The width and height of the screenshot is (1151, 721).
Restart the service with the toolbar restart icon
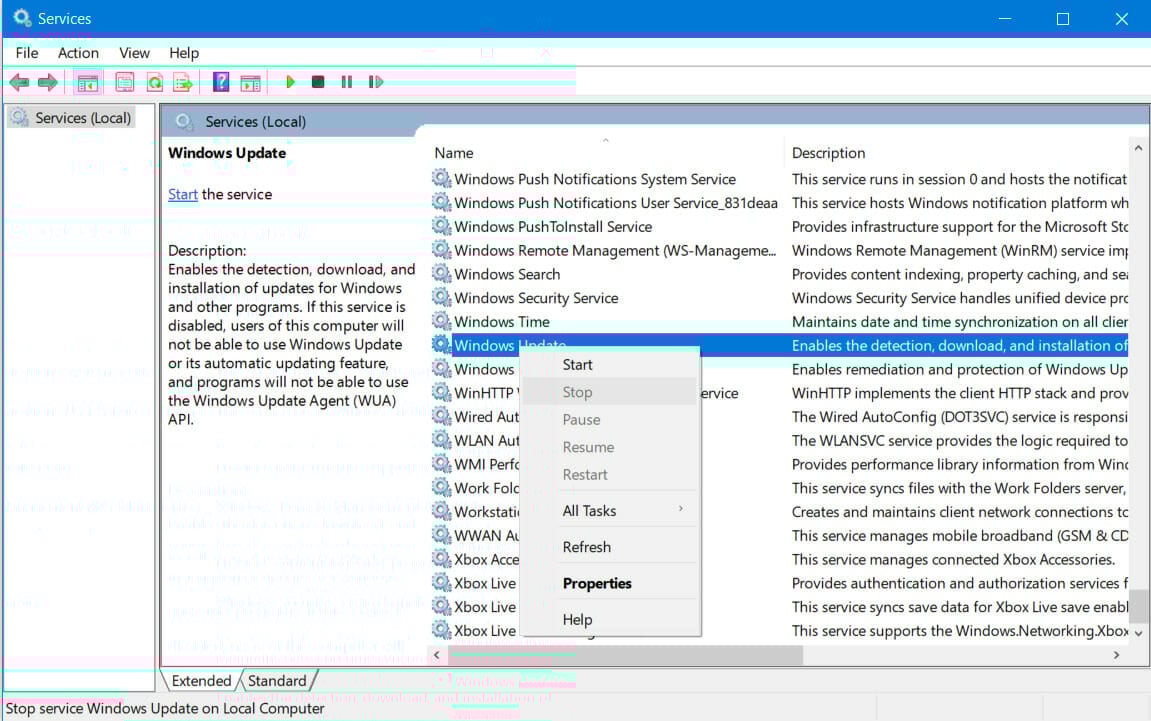(376, 82)
